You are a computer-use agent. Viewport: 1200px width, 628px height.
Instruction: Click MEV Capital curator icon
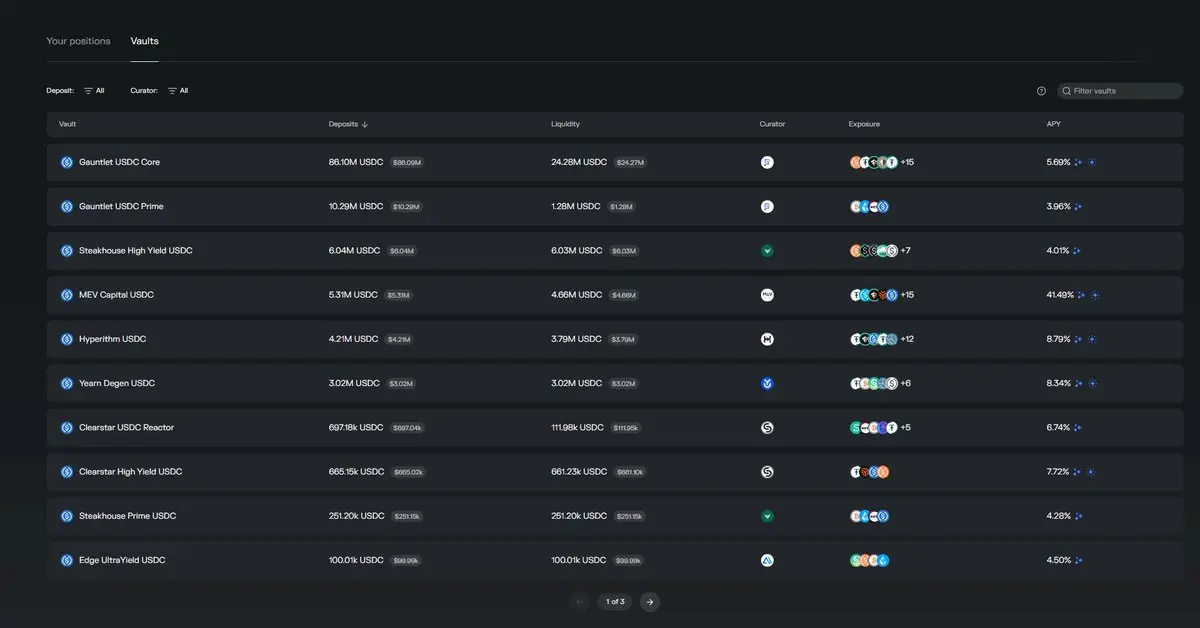tap(767, 295)
